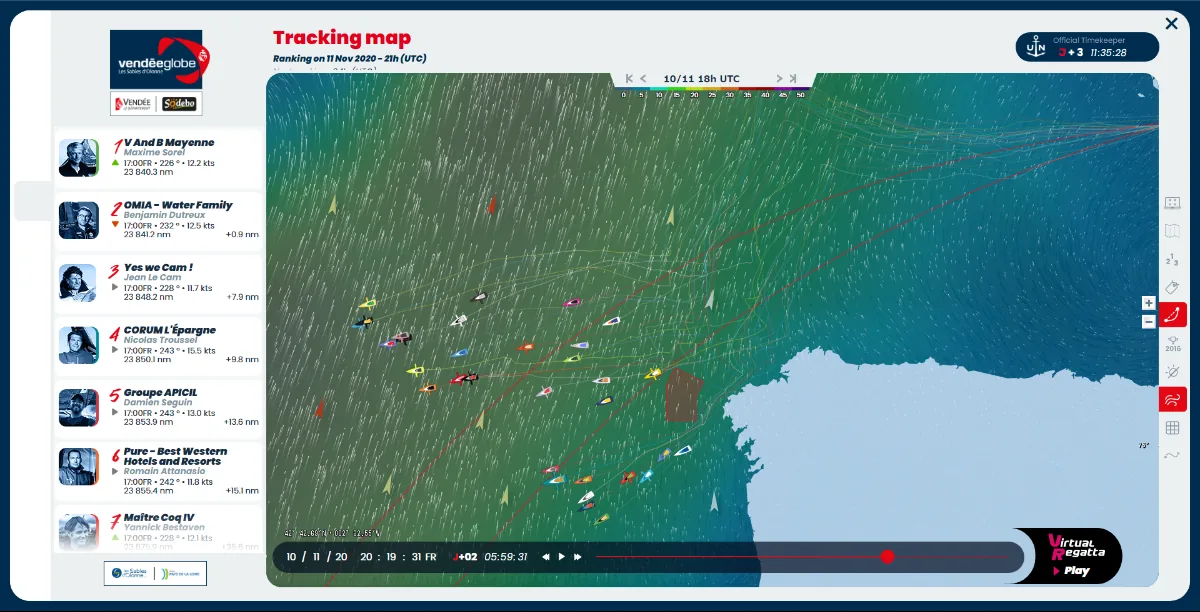Viewport: 1200px width, 612px height.
Task: Click the hour field 20 in time display
Action: pos(366,557)
